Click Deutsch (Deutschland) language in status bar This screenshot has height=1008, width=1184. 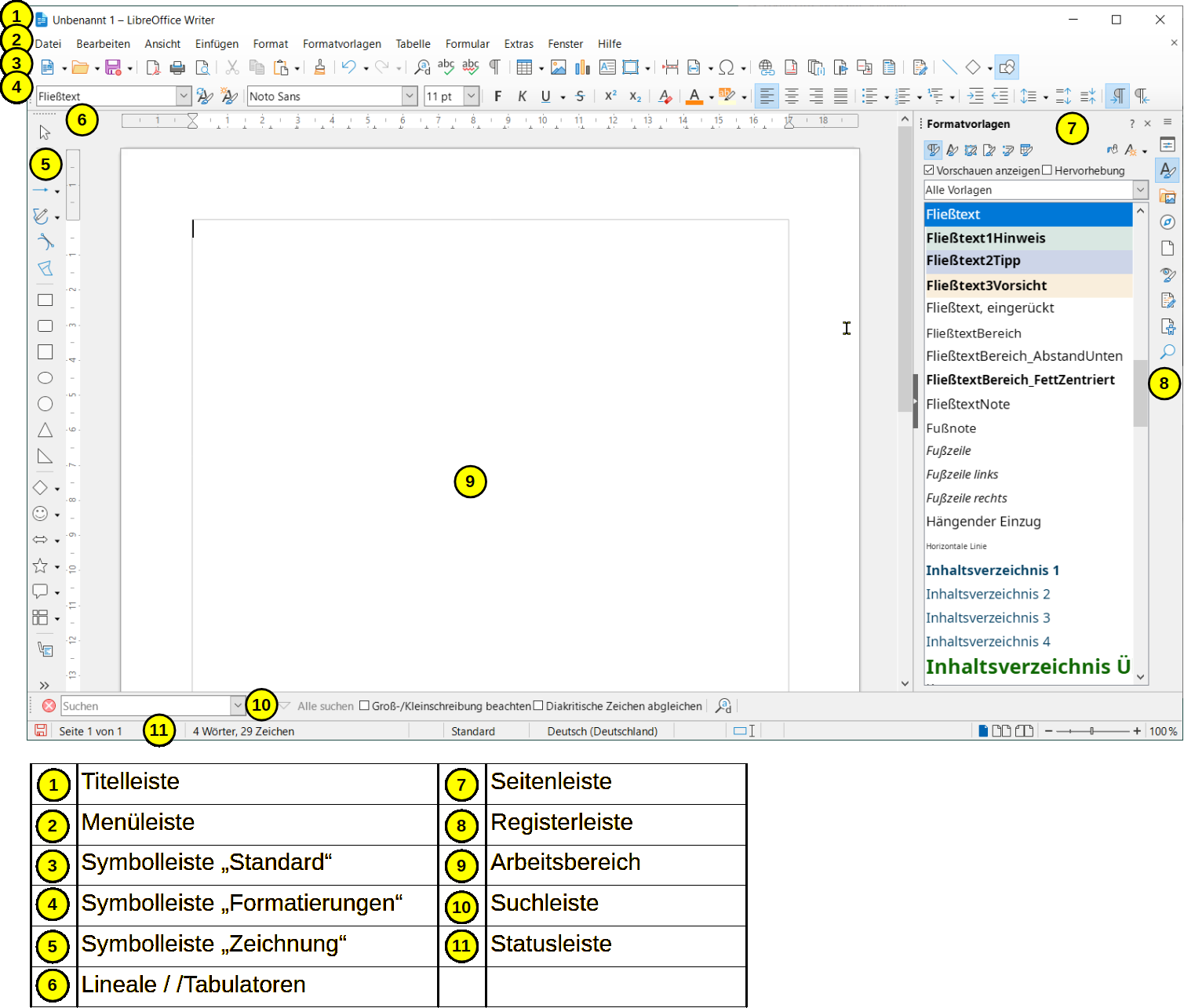click(602, 731)
